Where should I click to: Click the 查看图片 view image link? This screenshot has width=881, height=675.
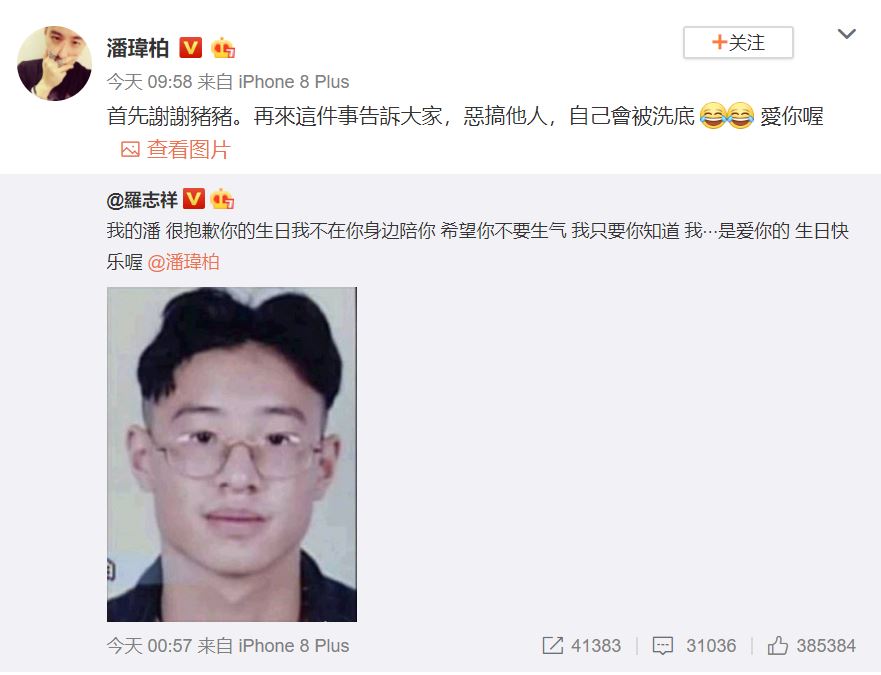tap(188, 150)
